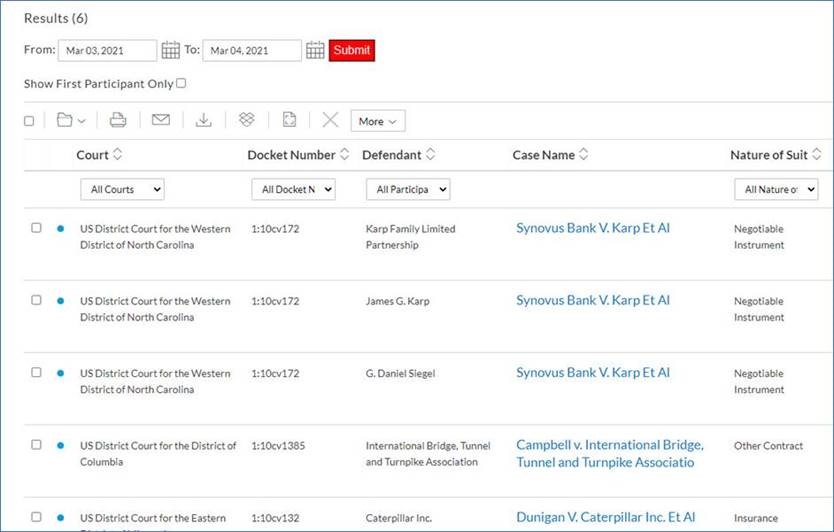834x532 pixels.
Task: Open the All Courts filter dropdown
Action: pyautogui.click(x=122, y=189)
